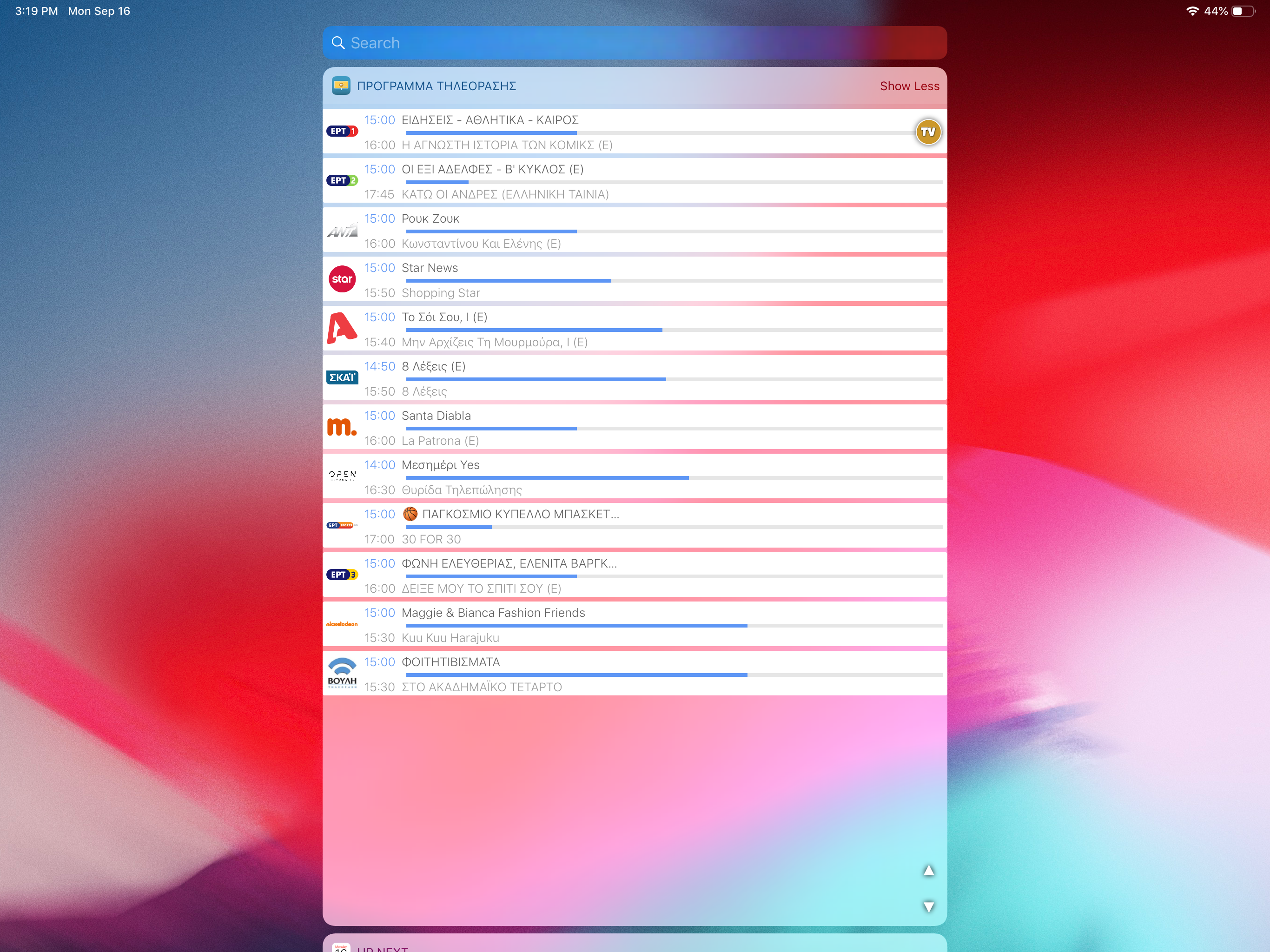Select ΕΙΔΗΣΕΙΣ - ΑΘΛΗΤΙΚΑ - ΚΑΙΡΟΣ program
The height and width of the screenshot is (952, 1270).
pos(490,120)
